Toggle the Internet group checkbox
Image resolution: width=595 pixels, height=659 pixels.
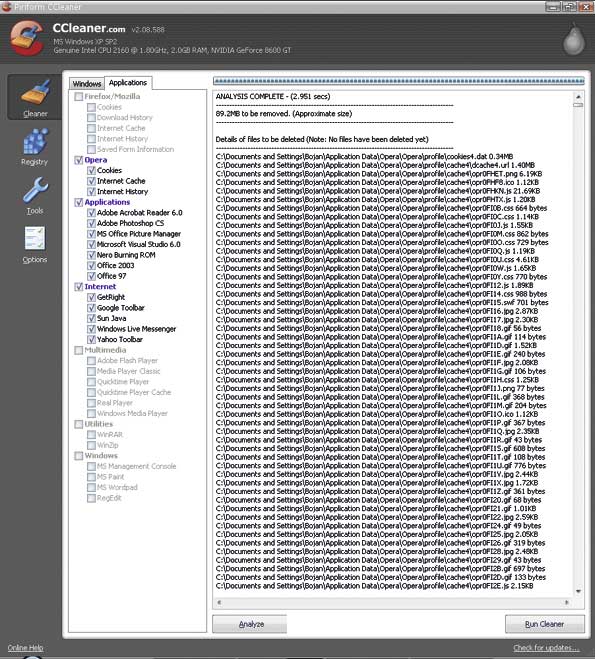79,287
